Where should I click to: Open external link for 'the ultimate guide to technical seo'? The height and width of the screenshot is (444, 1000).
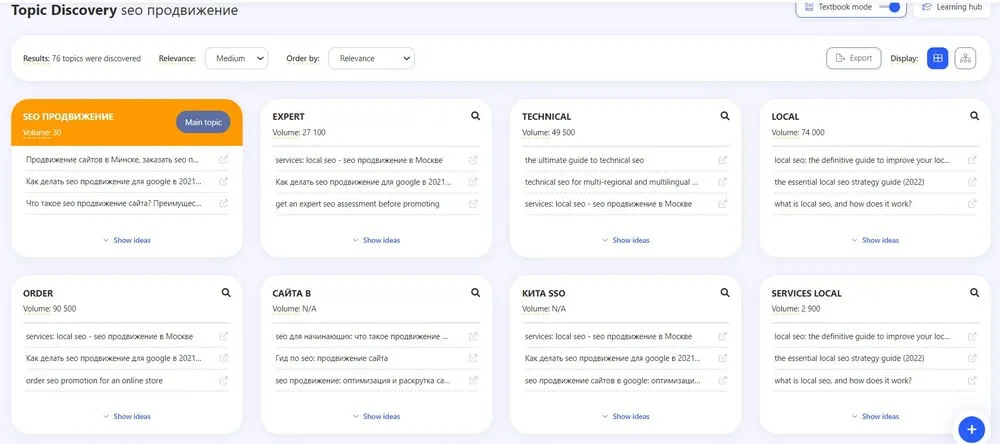tap(723, 160)
